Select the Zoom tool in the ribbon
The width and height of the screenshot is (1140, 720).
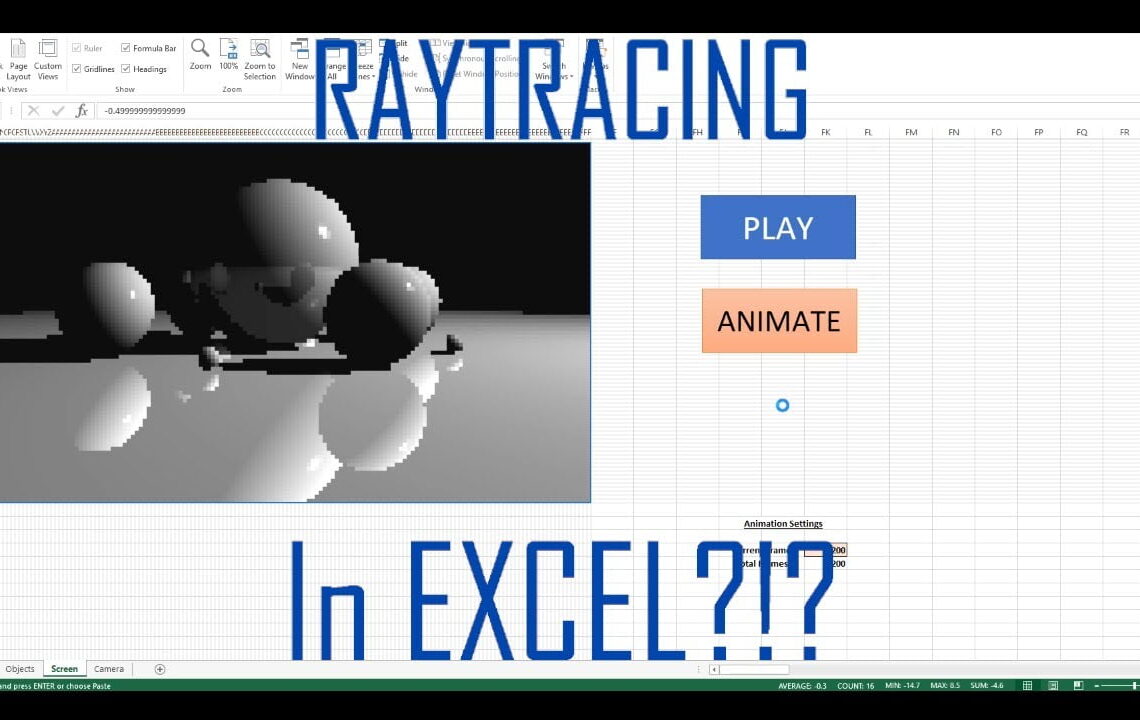pyautogui.click(x=198, y=55)
